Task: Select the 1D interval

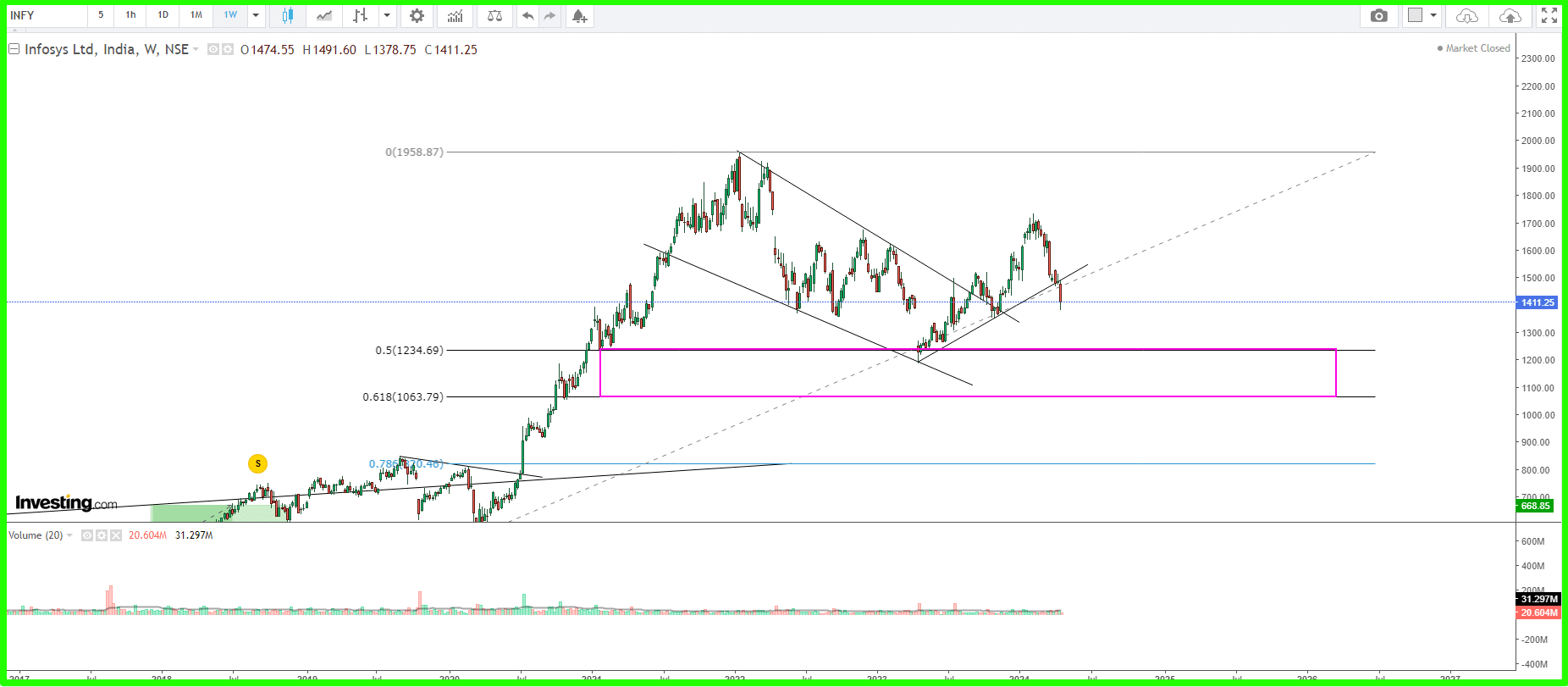Action: (x=163, y=15)
